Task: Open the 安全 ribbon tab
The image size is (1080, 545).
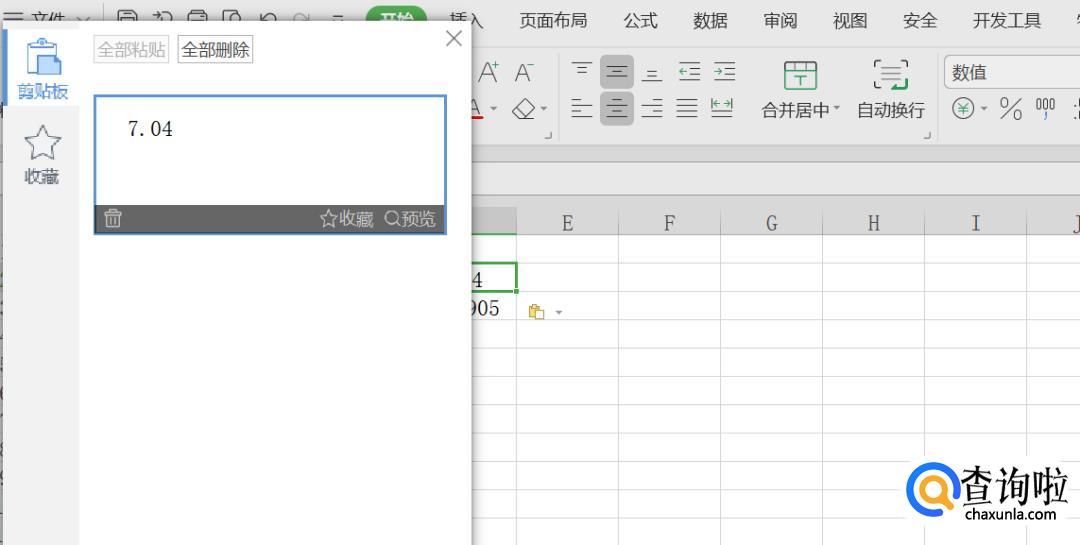Action: click(920, 21)
